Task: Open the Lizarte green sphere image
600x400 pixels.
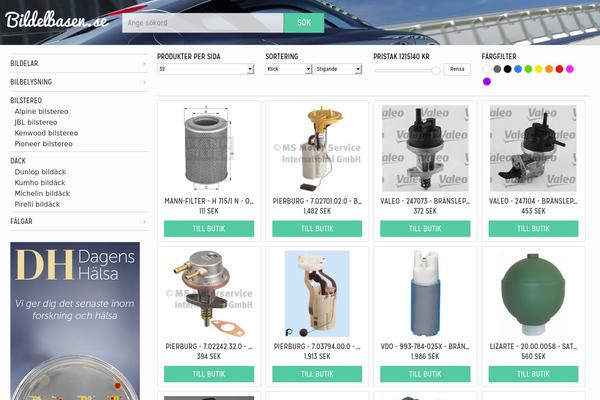Action: (x=533, y=294)
